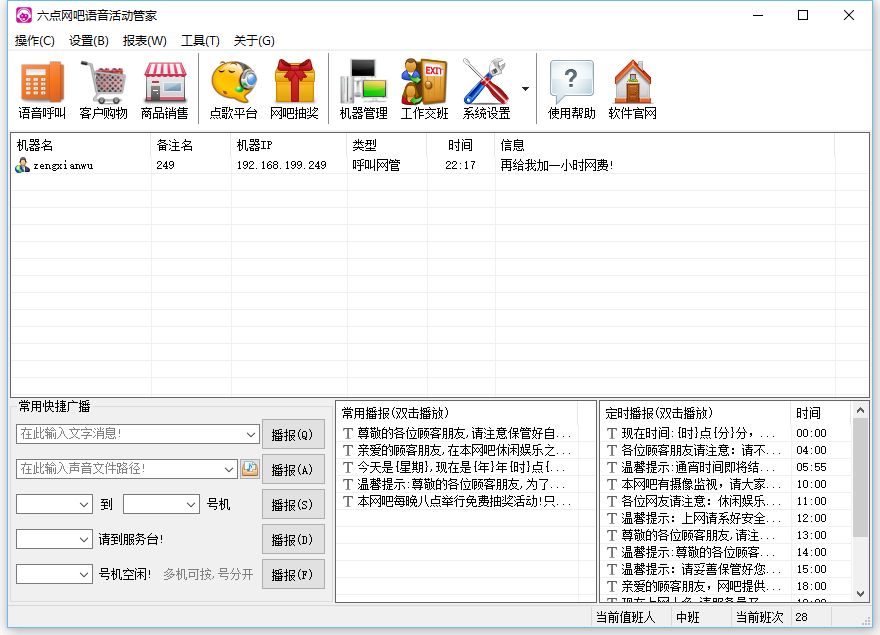This screenshot has height=635, width=880.
Task: Open the 语音呼叫 voice call tool
Action: [40, 87]
